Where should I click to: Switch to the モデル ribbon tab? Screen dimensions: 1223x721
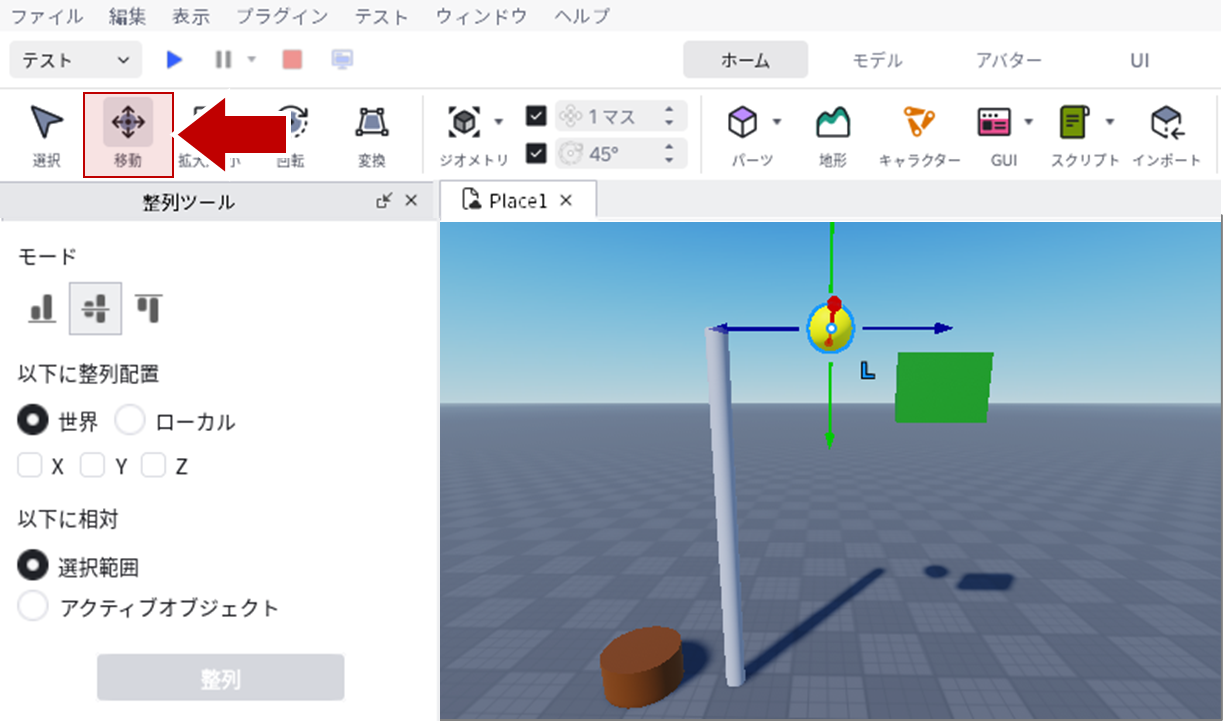(x=877, y=60)
